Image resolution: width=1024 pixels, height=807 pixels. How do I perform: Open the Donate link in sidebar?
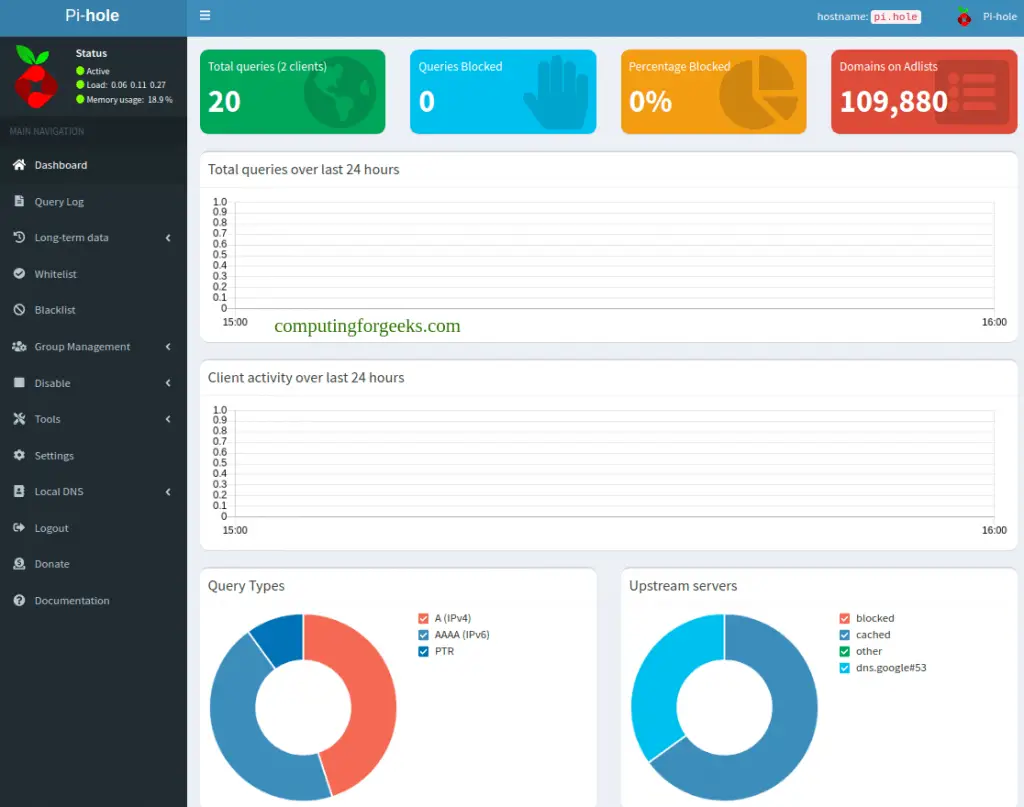click(x=93, y=564)
